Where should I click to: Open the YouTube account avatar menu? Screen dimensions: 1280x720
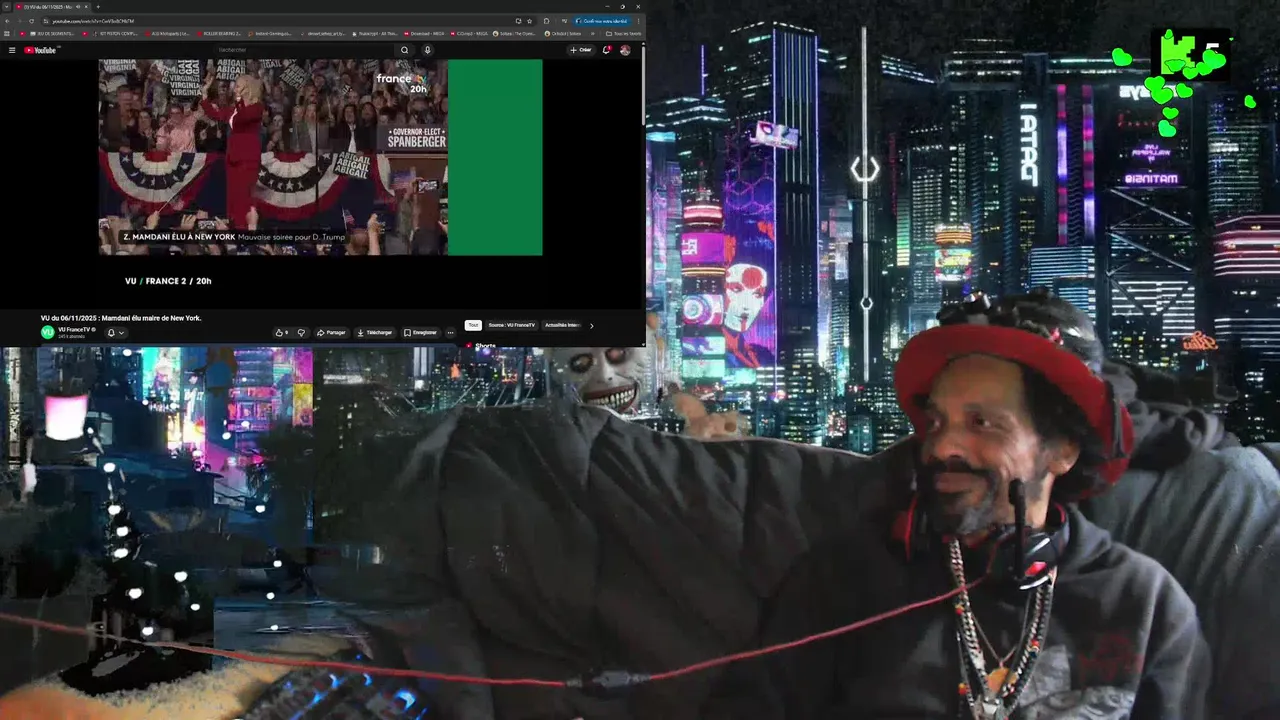coord(625,50)
